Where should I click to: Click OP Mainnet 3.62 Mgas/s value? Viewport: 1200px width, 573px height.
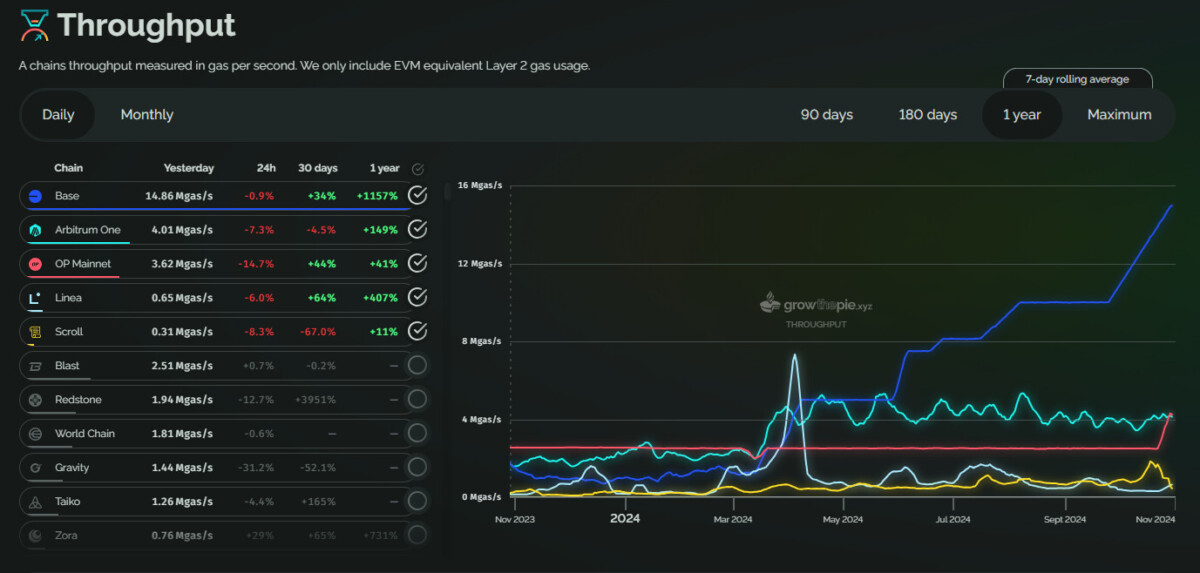(181, 264)
